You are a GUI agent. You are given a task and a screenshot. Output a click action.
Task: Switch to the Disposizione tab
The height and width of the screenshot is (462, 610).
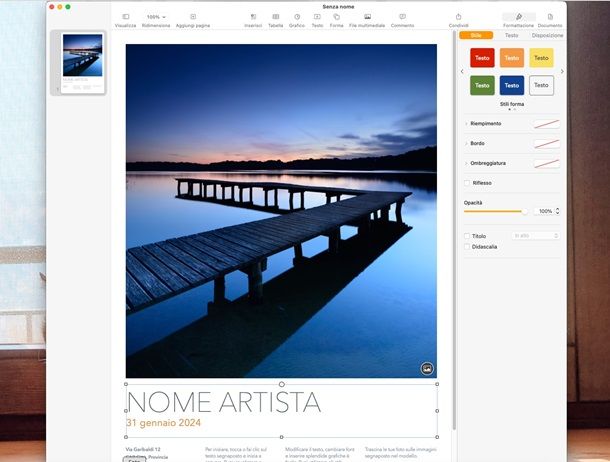[x=547, y=35]
